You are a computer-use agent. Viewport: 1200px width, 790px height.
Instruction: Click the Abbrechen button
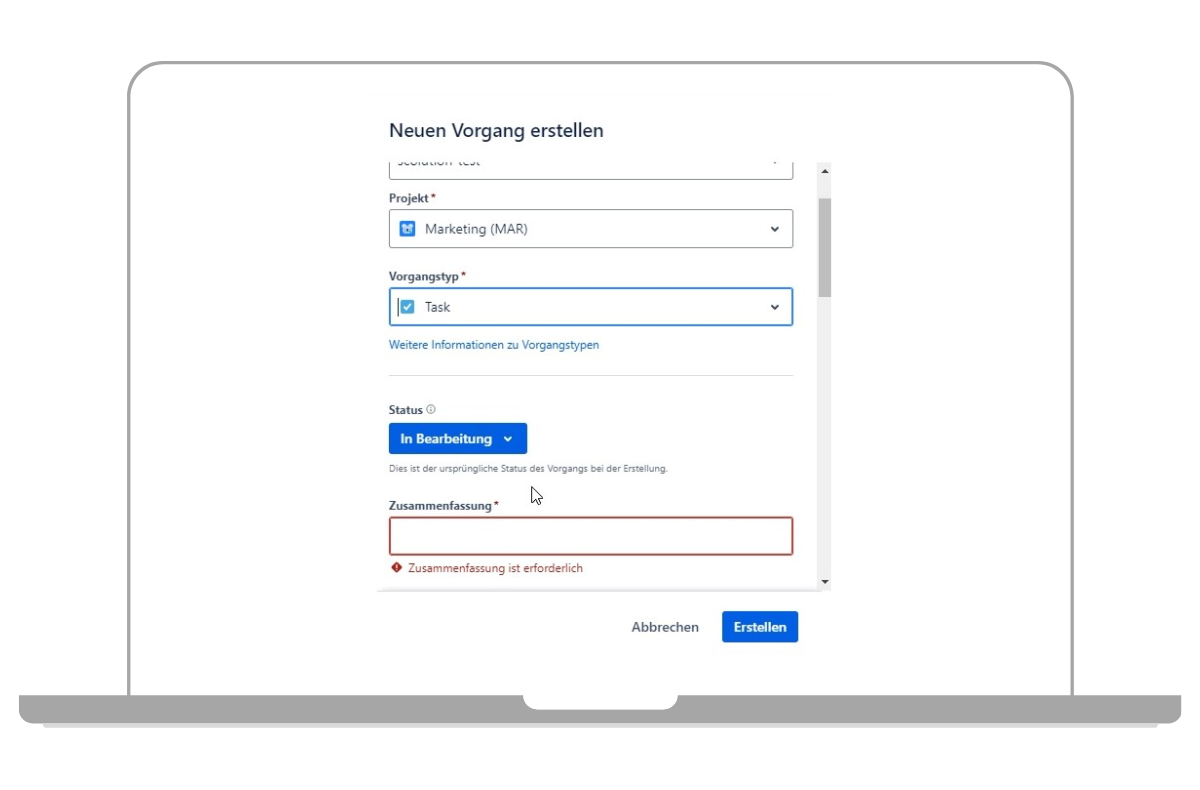(x=664, y=627)
